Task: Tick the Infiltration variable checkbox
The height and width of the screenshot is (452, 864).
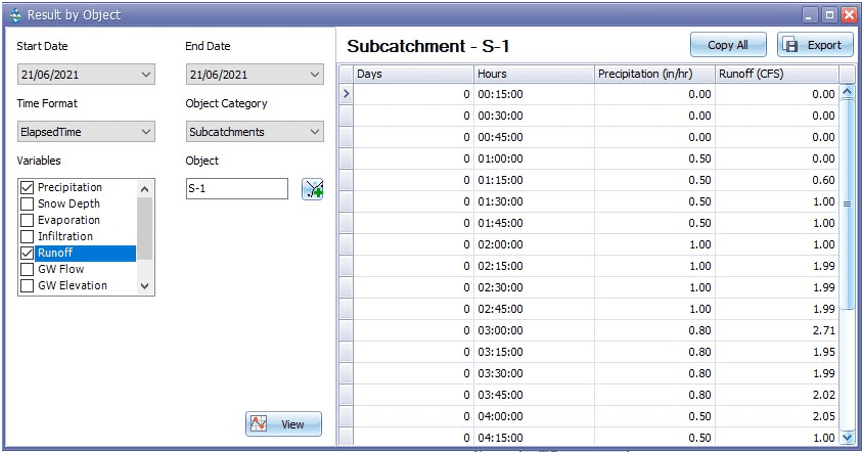Action: click(27, 236)
